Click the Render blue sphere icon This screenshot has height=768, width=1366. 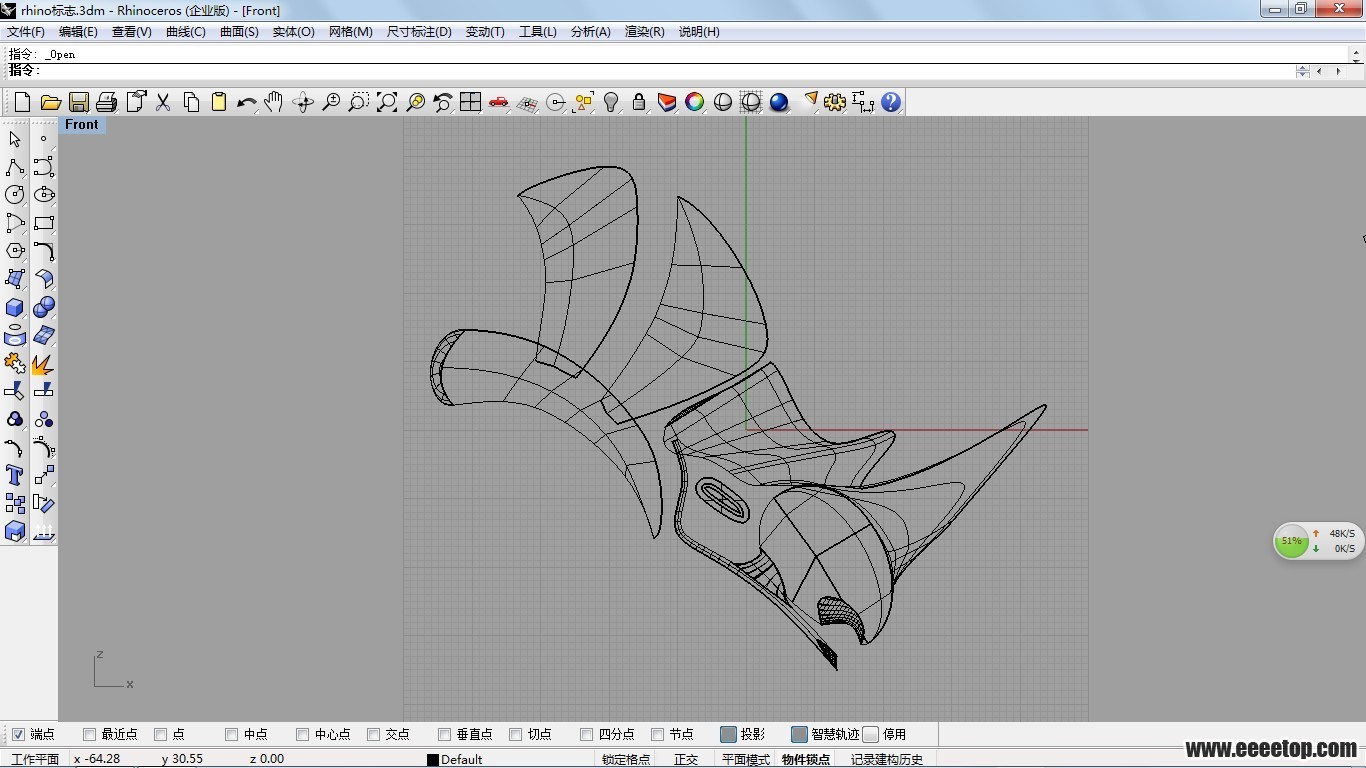pos(779,102)
